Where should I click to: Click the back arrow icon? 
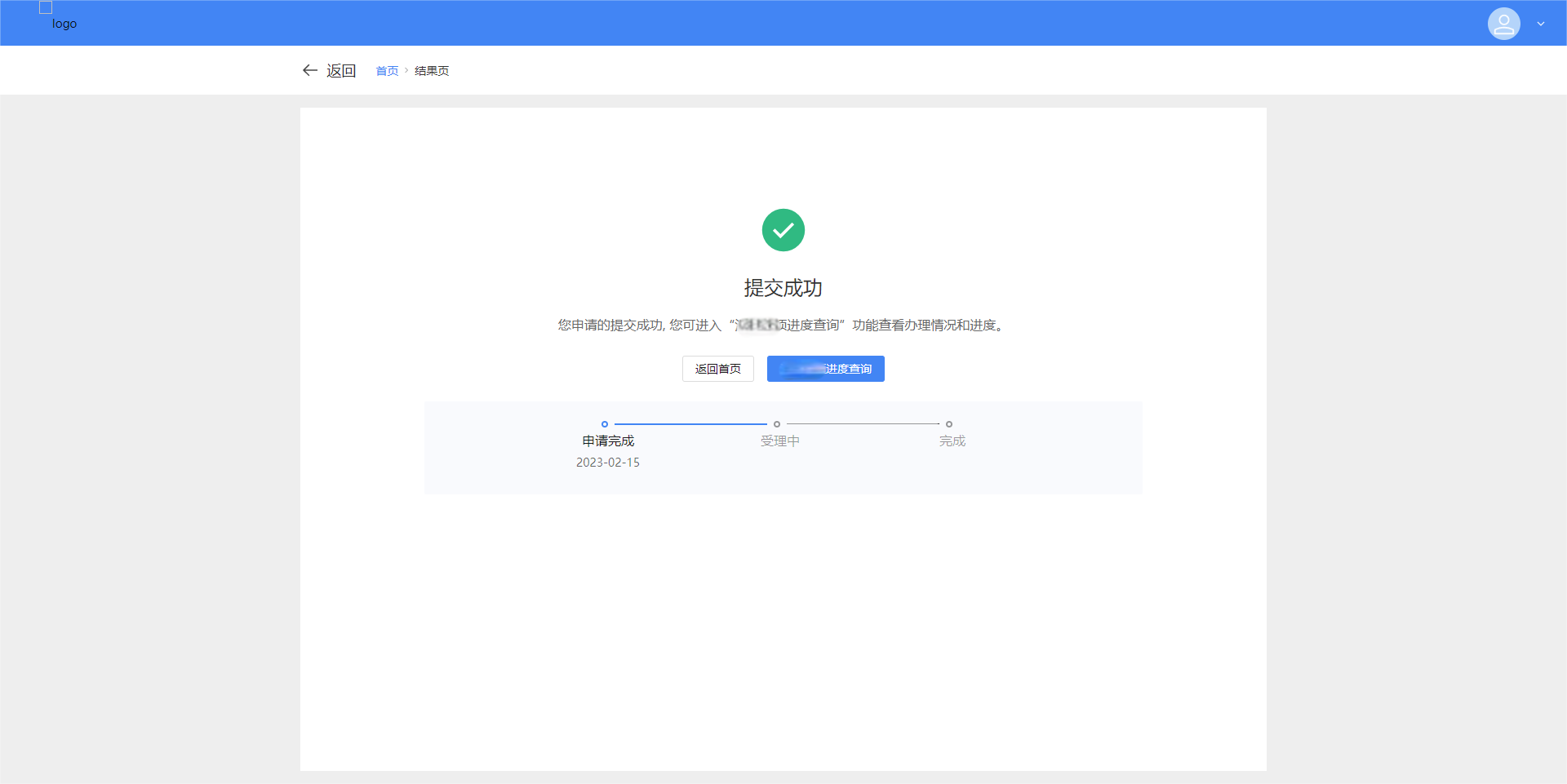309,71
